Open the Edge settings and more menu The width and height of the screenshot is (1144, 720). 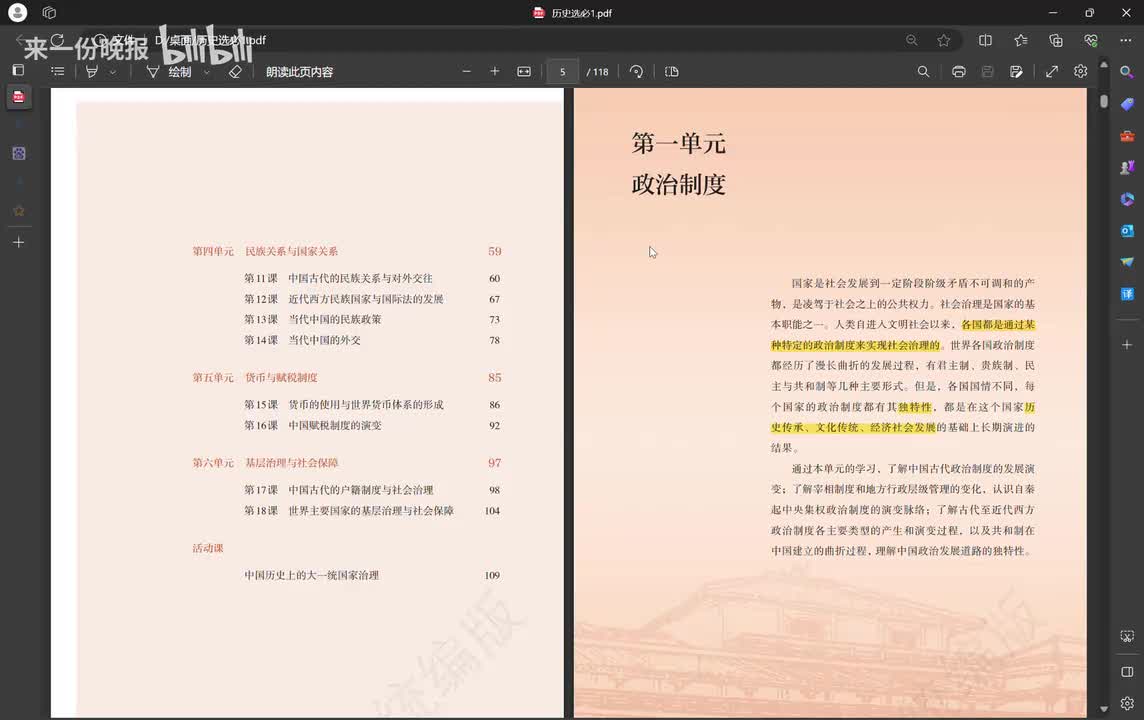pos(1126,40)
